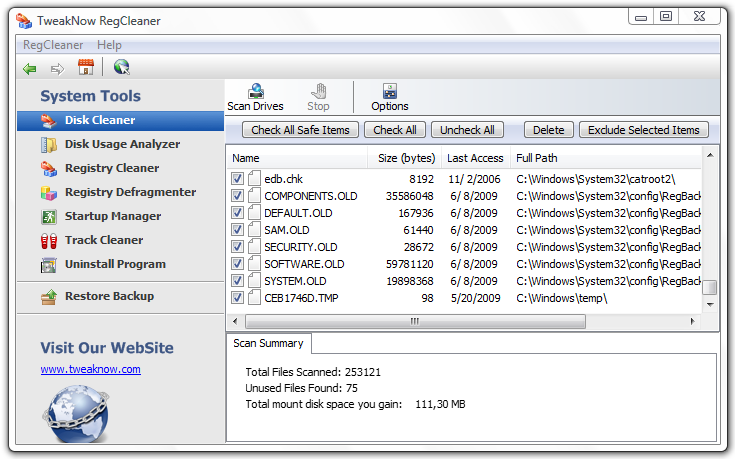Screen dimensions: 735x459
Task: Sort by the Last Access column header
Action: pyautogui.click(x=475, y=158)
